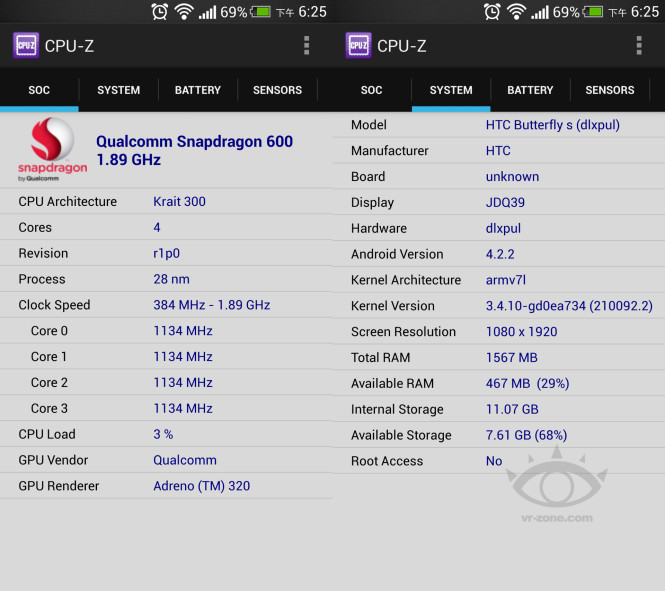Tap the Root Access row
The width and height of the screenshot is (665, 591).
click(x=499, y=461)
